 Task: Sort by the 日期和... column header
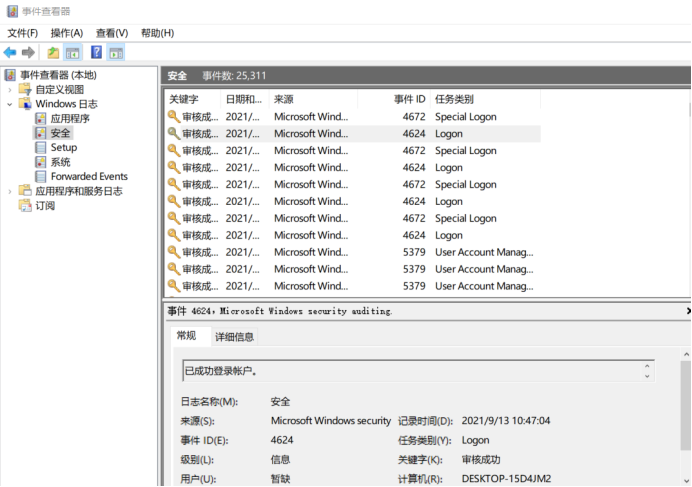(x=244, y=99)
